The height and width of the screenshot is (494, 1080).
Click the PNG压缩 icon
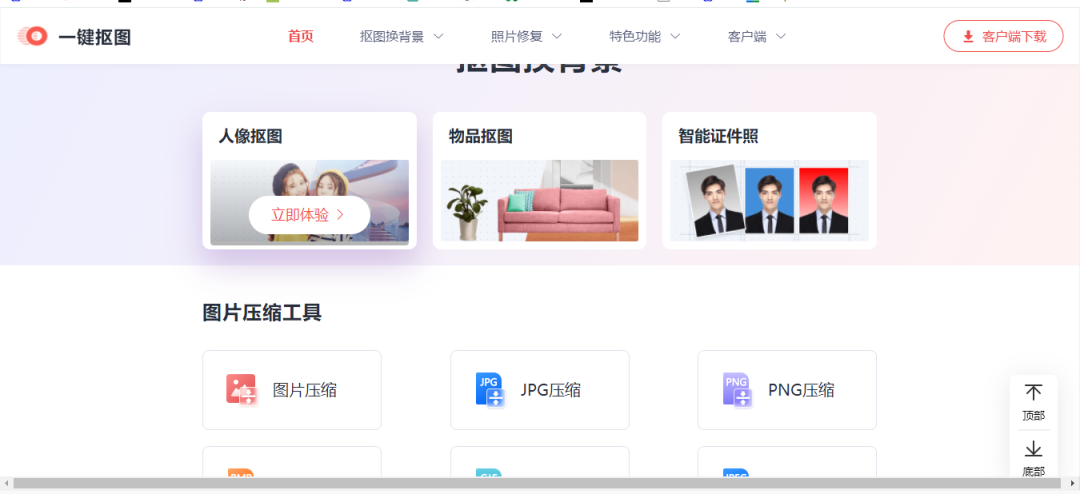tap(737, 390)
